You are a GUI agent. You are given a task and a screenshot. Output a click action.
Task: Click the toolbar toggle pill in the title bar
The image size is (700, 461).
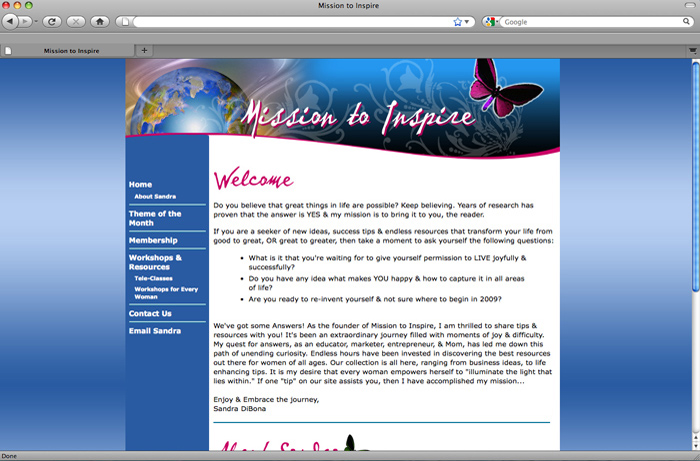tap(690, 5)
